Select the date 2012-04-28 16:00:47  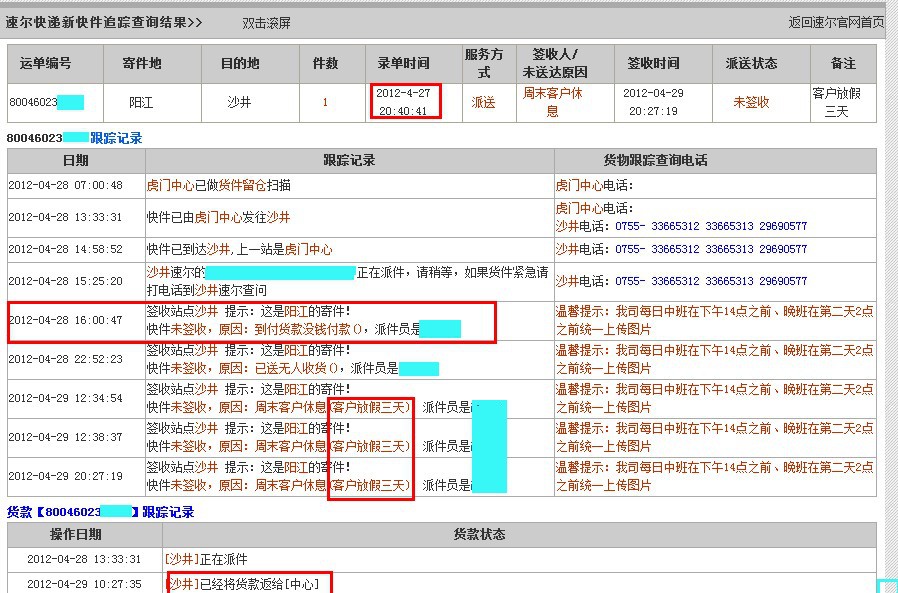point(65,320)
